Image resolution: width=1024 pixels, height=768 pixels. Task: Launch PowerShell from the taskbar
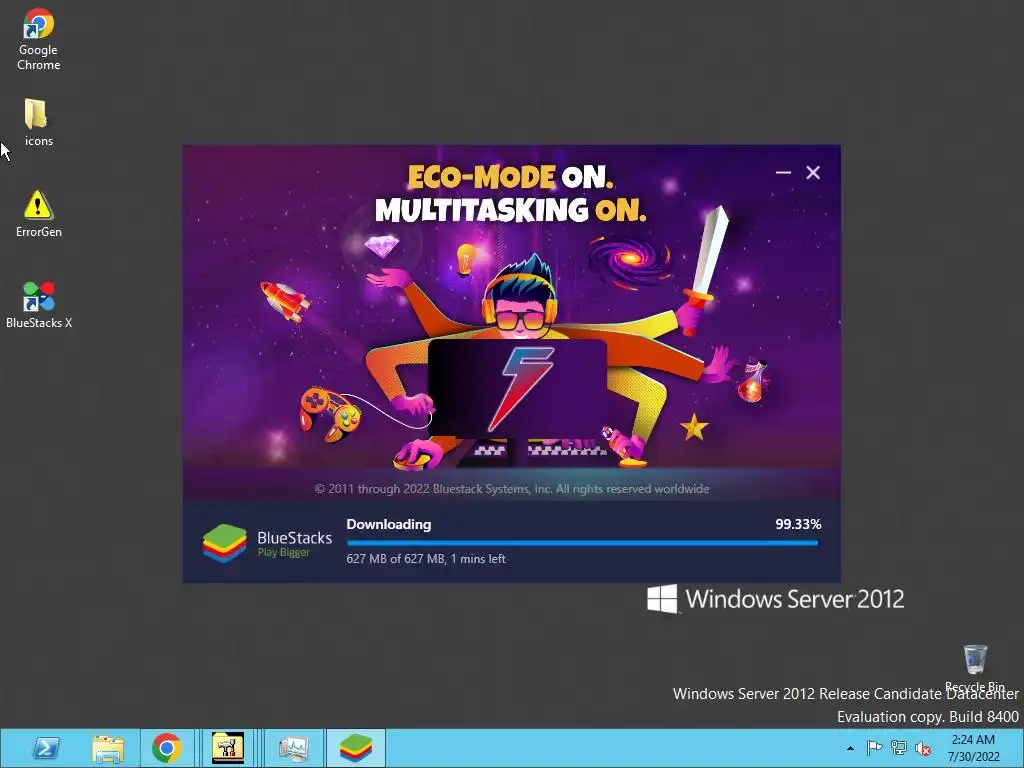(x=46, y=748)
